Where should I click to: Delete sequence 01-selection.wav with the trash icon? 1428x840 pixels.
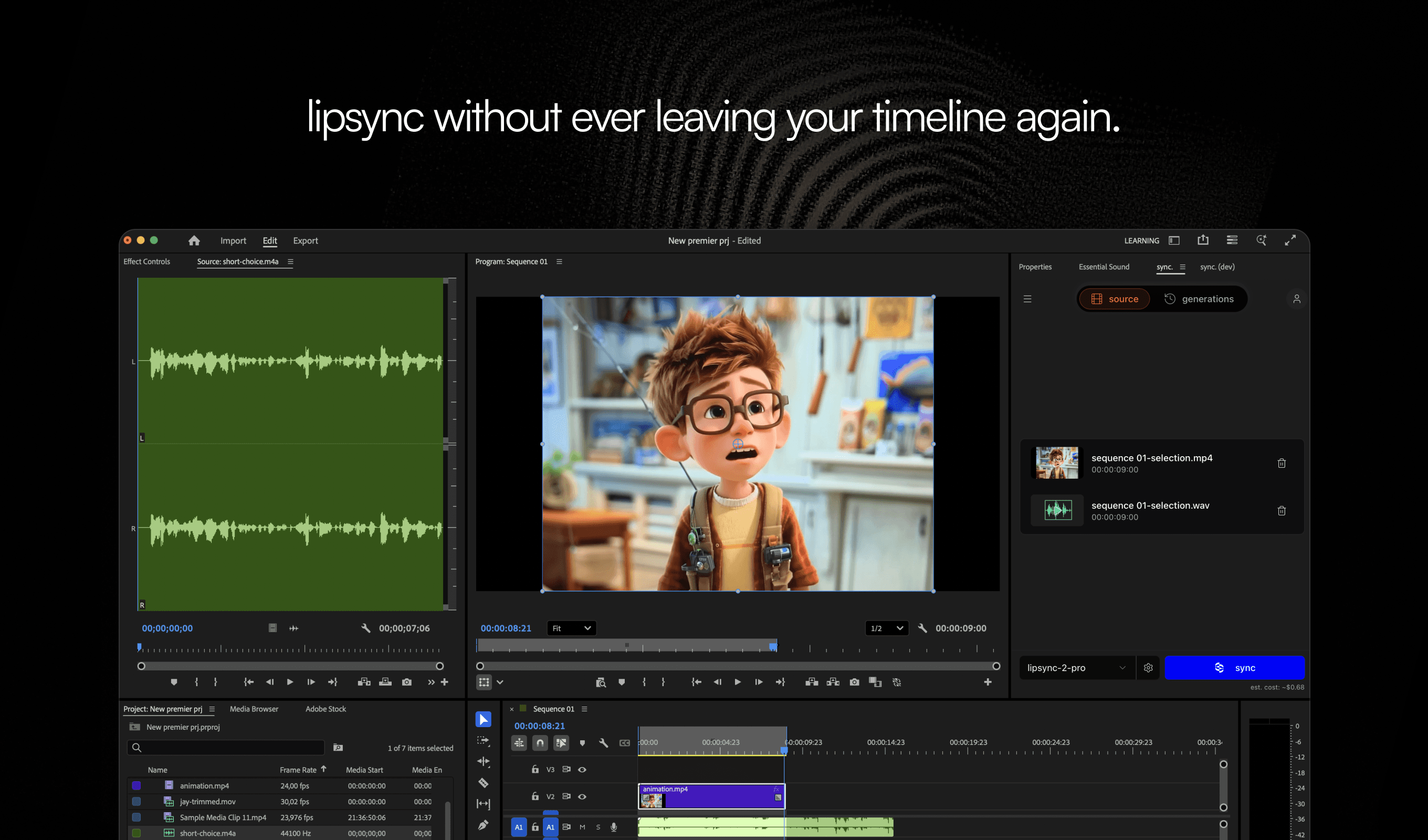point(1283,510)
